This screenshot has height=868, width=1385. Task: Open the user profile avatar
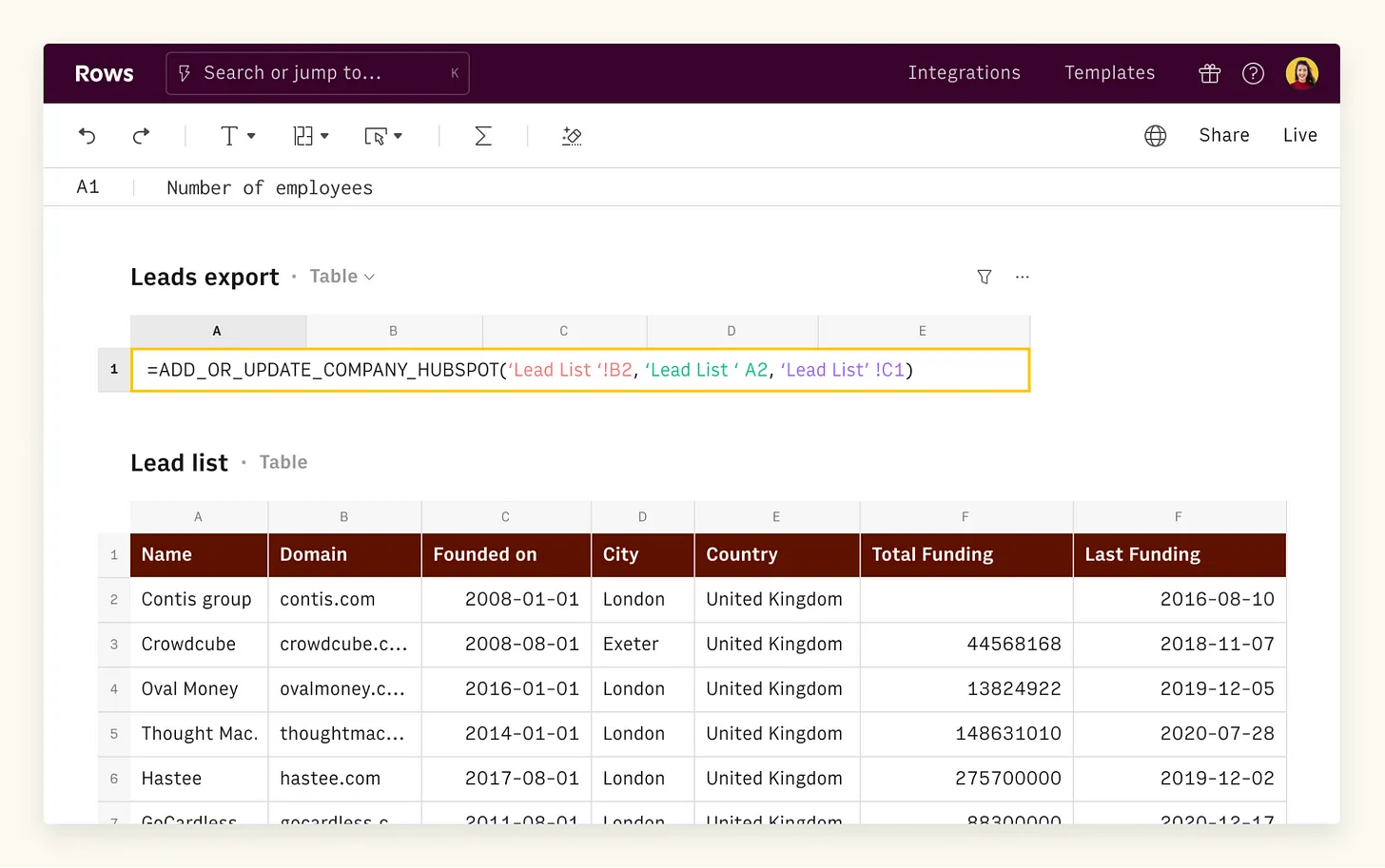(1301, 73)
